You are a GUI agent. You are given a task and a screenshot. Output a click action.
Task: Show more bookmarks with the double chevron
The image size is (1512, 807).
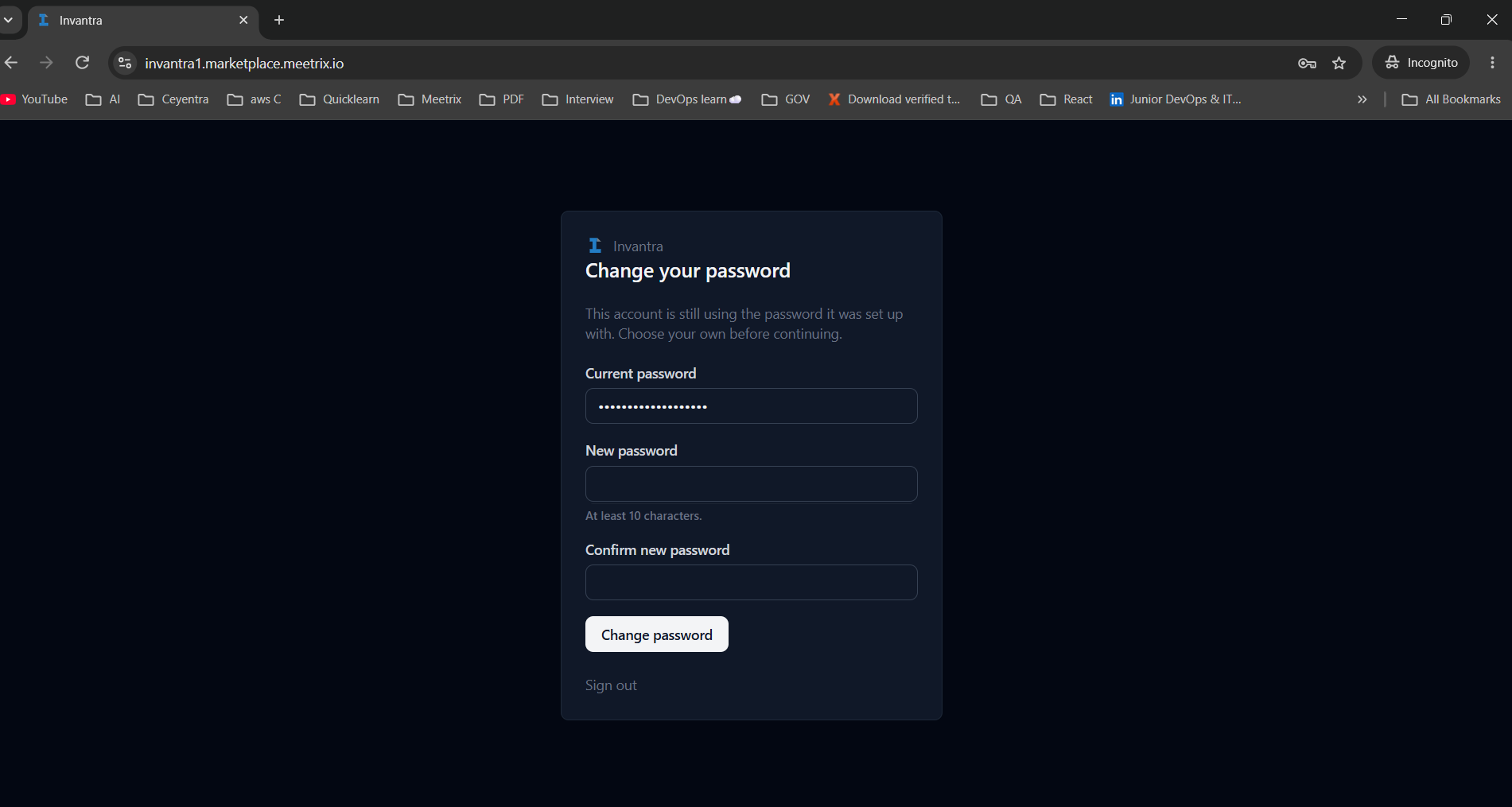pyautogui.click(x=1362, y=99)
